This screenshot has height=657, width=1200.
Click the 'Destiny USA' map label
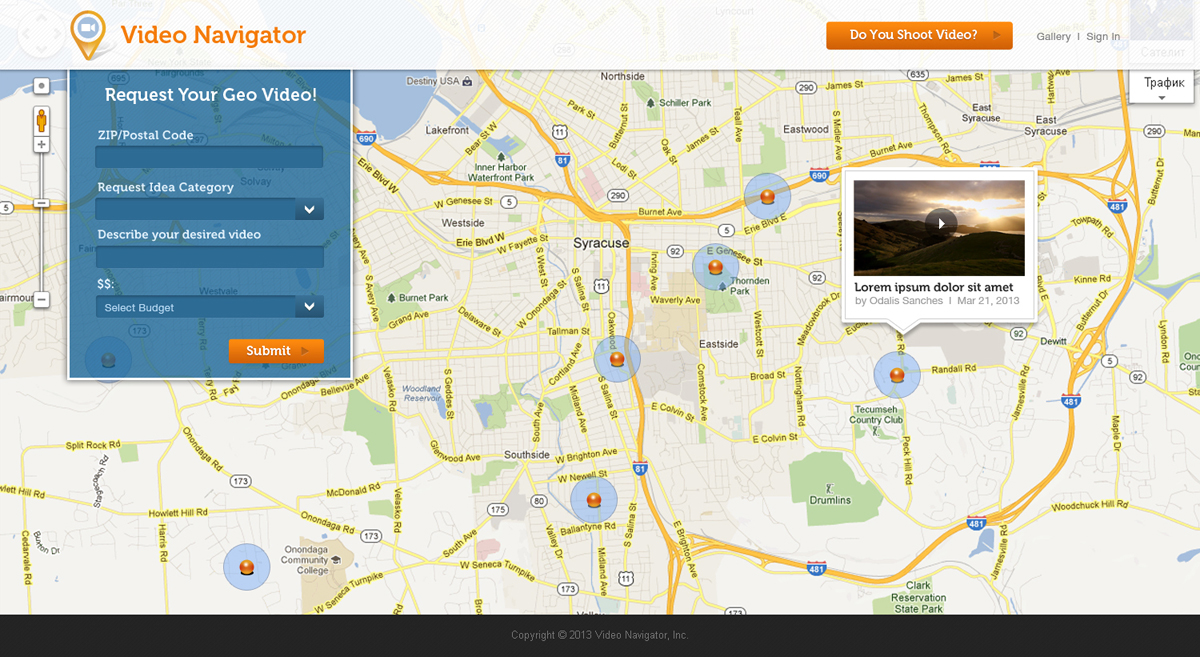click(x=432, y=81)
